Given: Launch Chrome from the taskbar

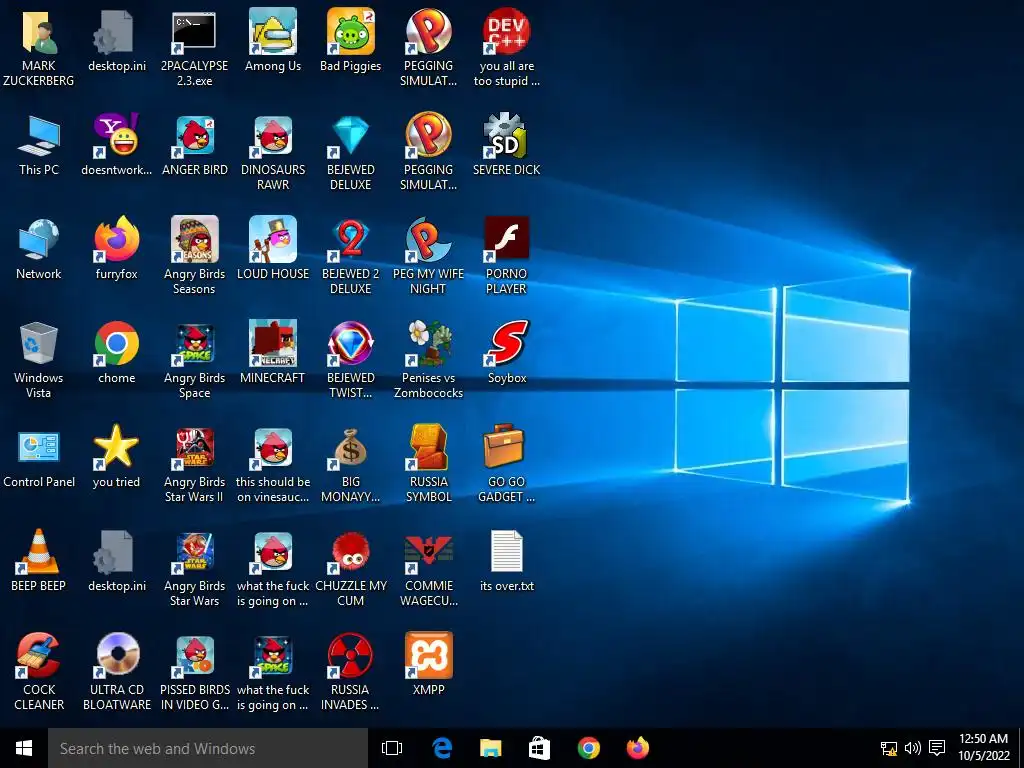Looking at the screenshot, I should (588, 748).
